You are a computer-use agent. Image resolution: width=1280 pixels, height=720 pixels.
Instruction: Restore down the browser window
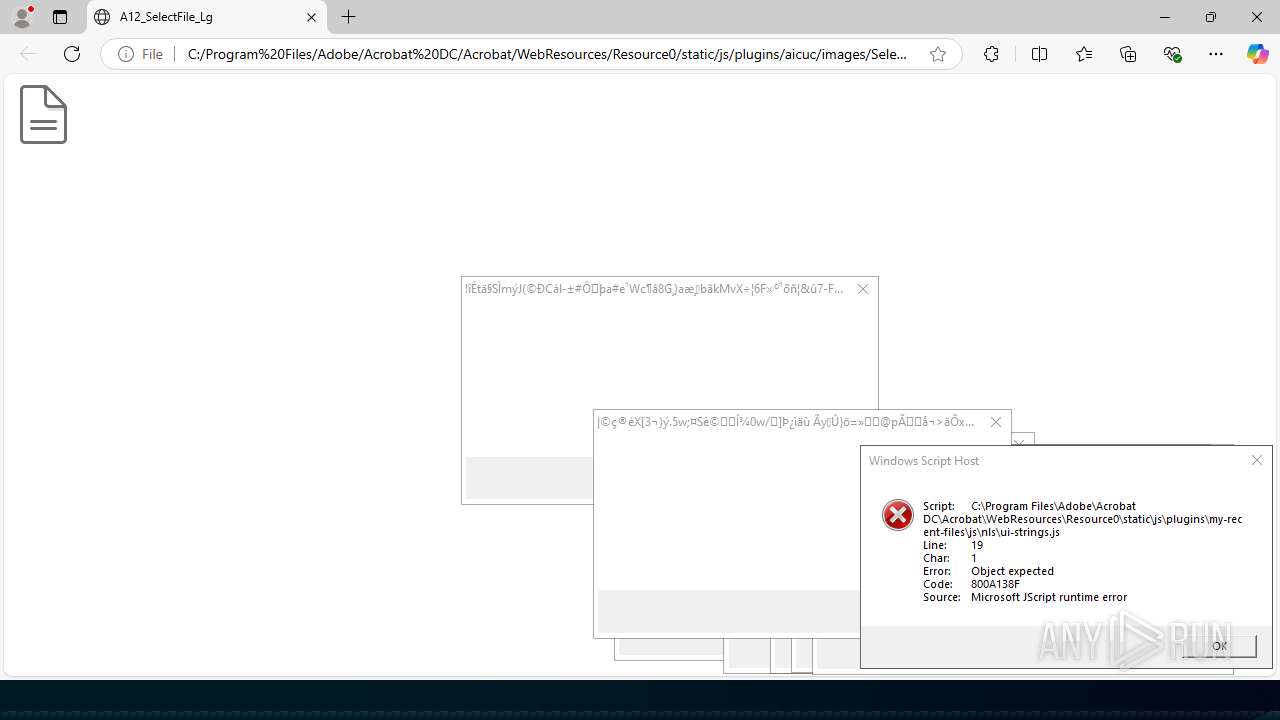coord(1211,17)
